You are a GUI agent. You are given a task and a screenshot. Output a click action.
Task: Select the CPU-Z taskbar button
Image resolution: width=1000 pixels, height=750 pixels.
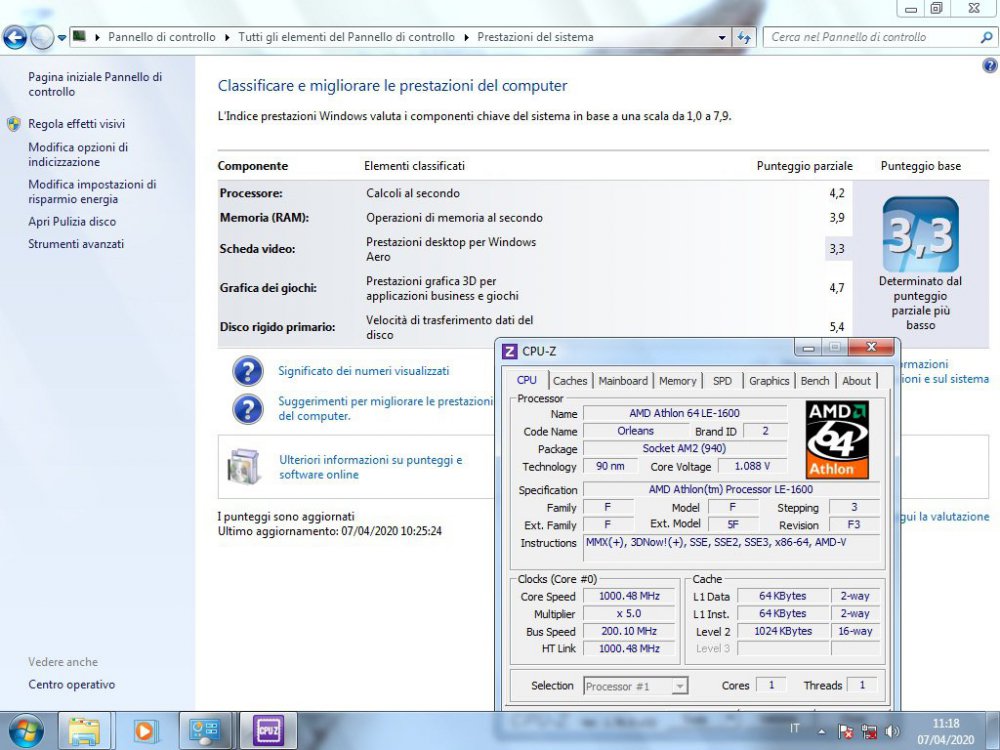(268, 731)
